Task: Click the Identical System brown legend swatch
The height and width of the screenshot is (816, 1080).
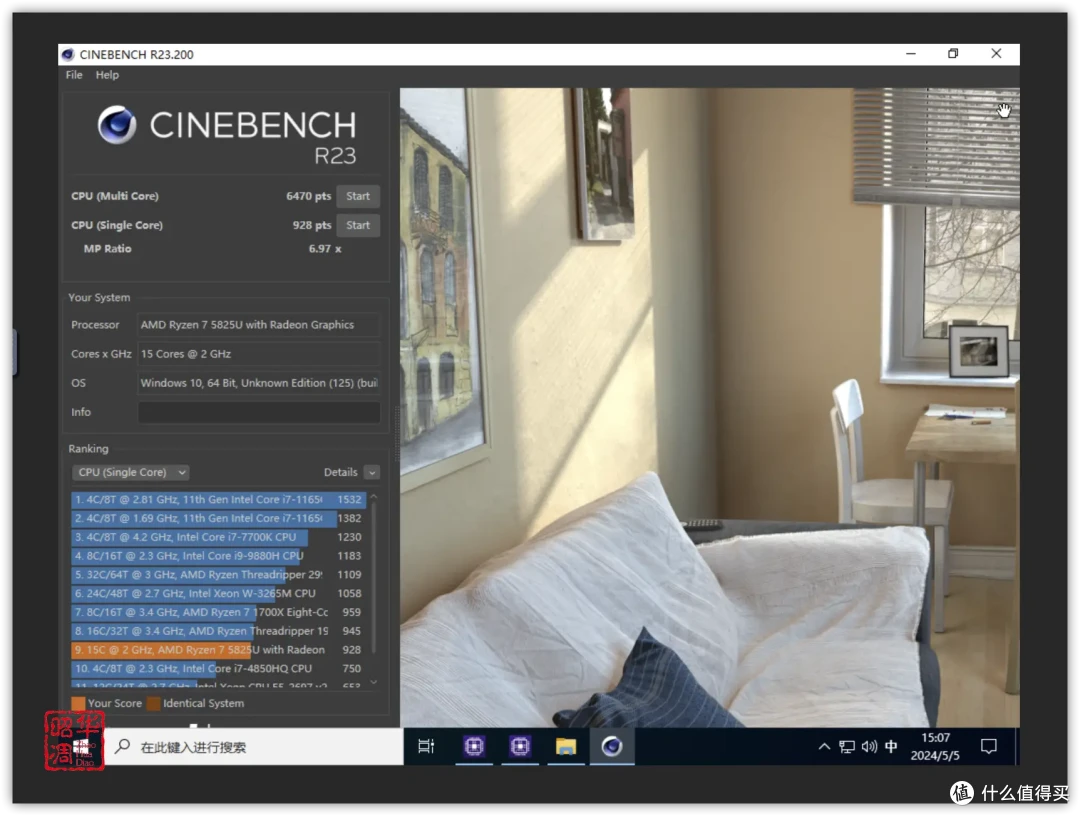Action: [x=154, y=704]
